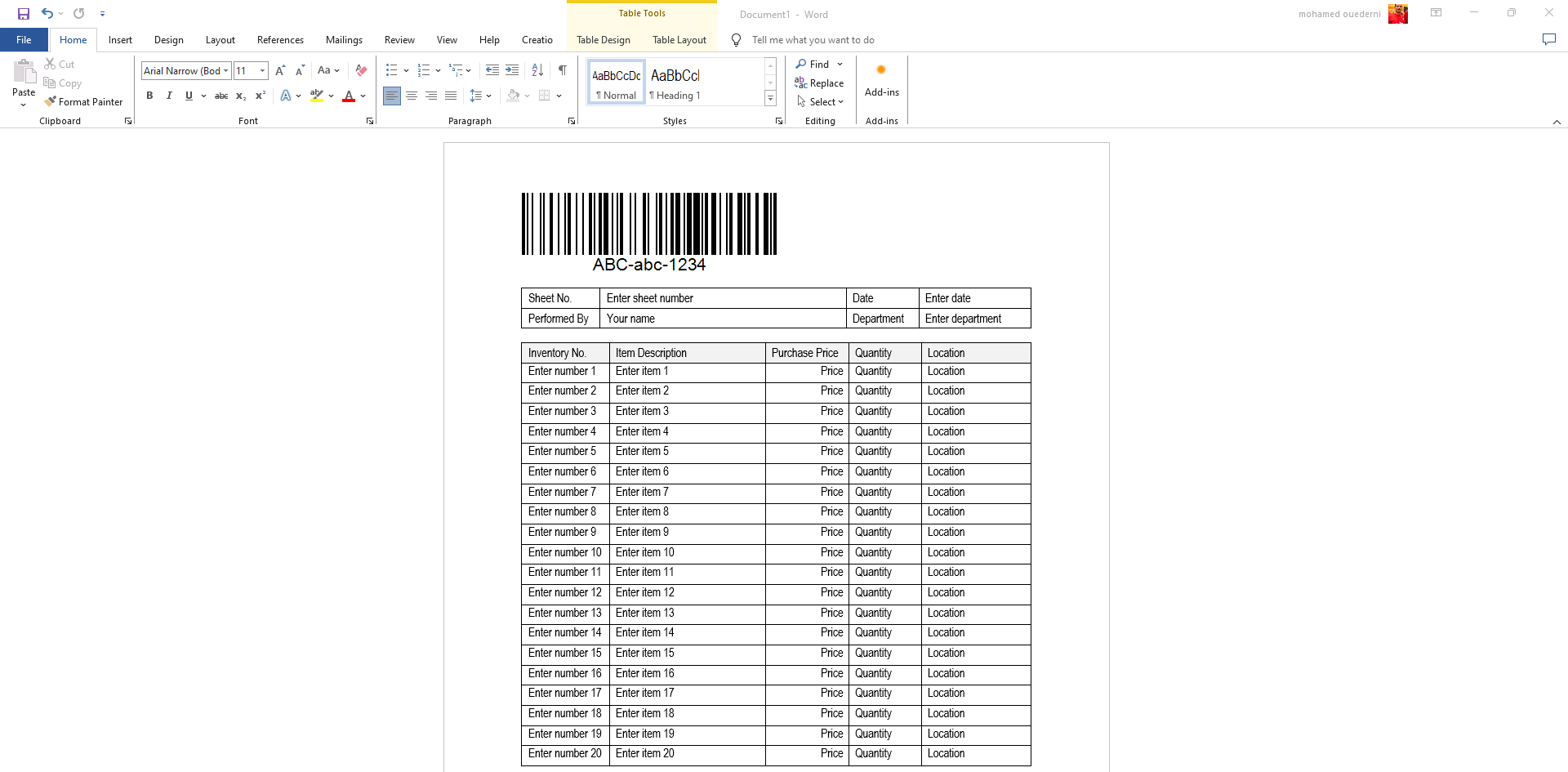Toggle superscript formatting

pos(261,96)
